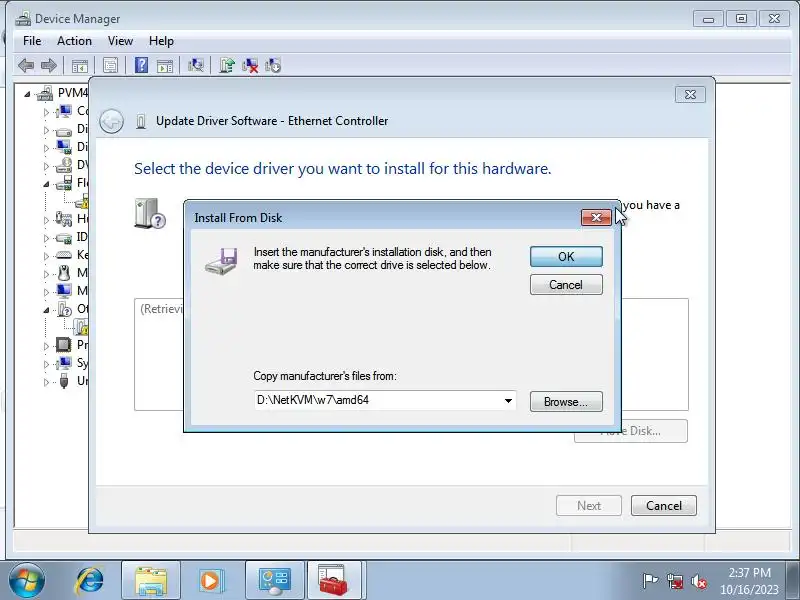This screenshot has width=800, height=600.
Task: Select the mouse icon in the device tree
Action: pyautogui.click(x=64, y=273)
